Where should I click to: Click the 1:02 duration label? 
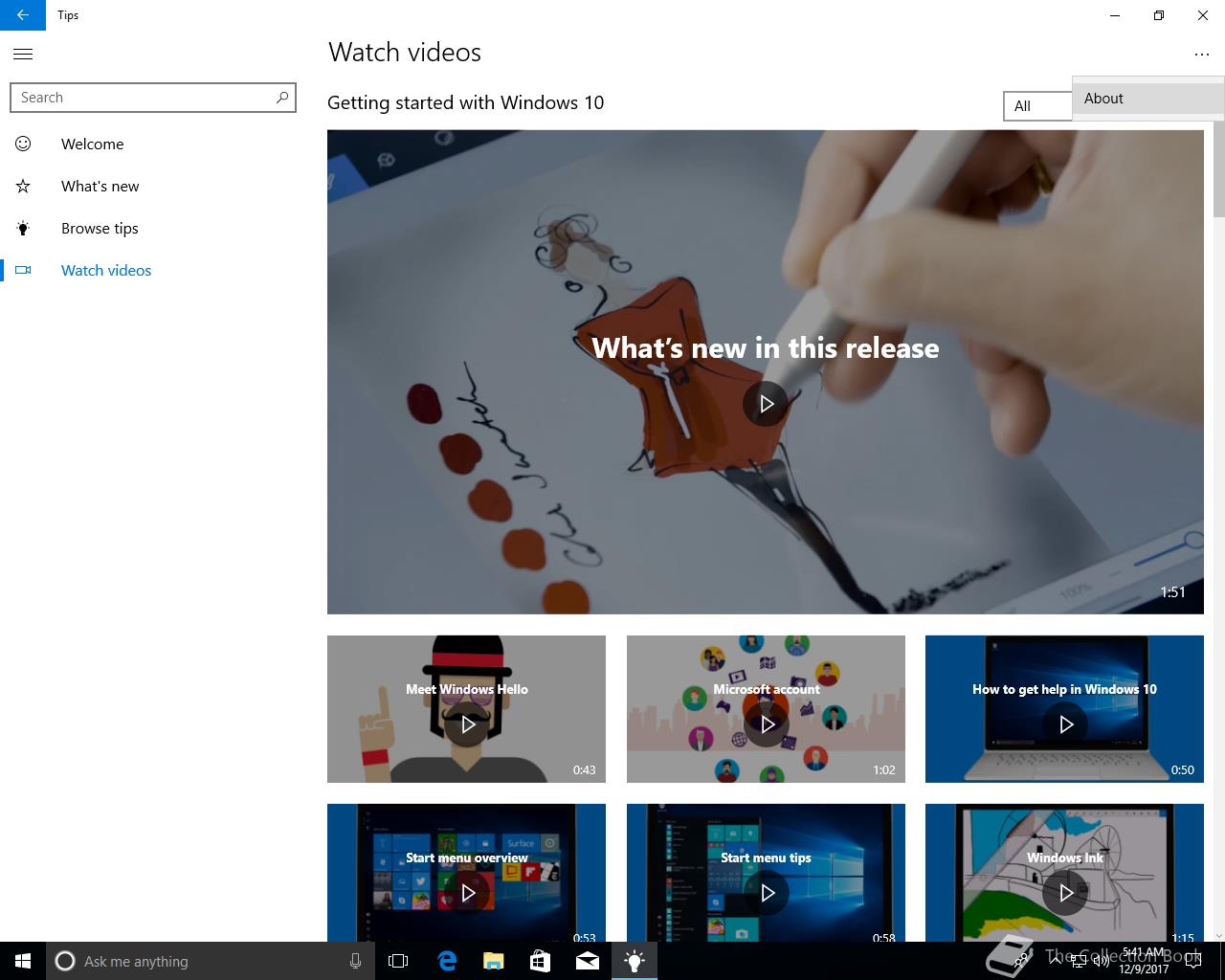[883, 769]
